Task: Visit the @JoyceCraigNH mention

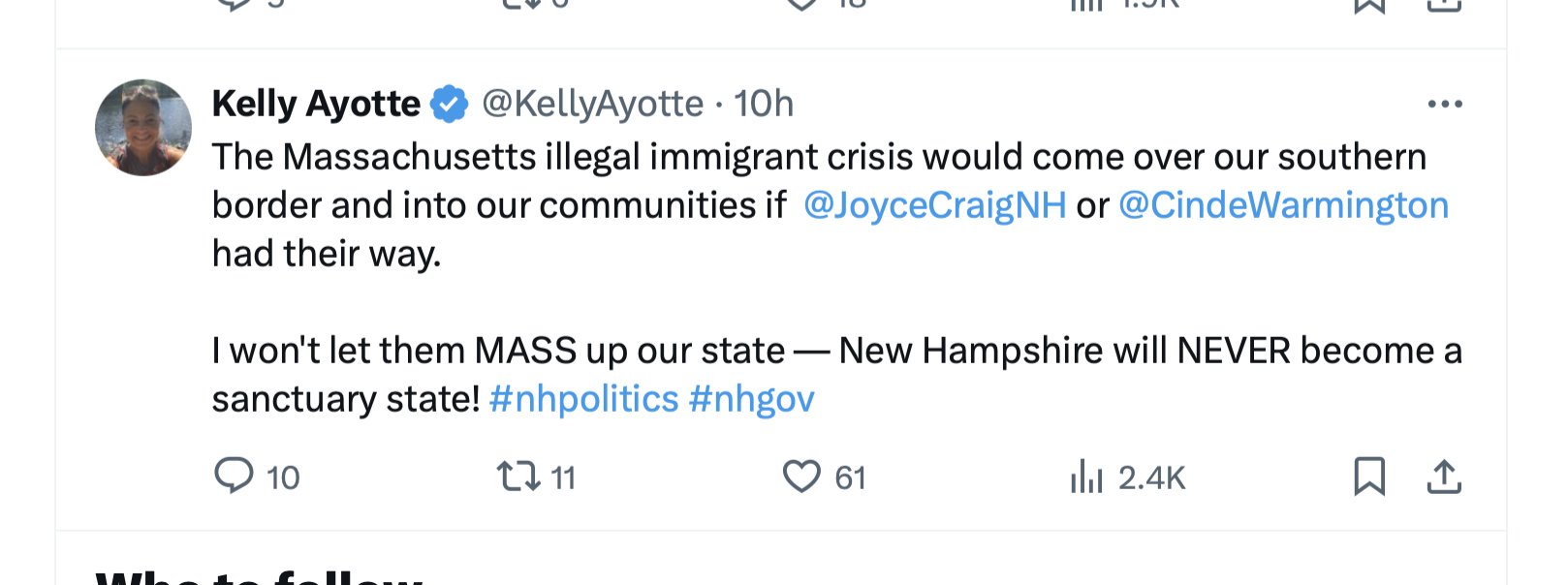Action: click(x=934, y=205)
